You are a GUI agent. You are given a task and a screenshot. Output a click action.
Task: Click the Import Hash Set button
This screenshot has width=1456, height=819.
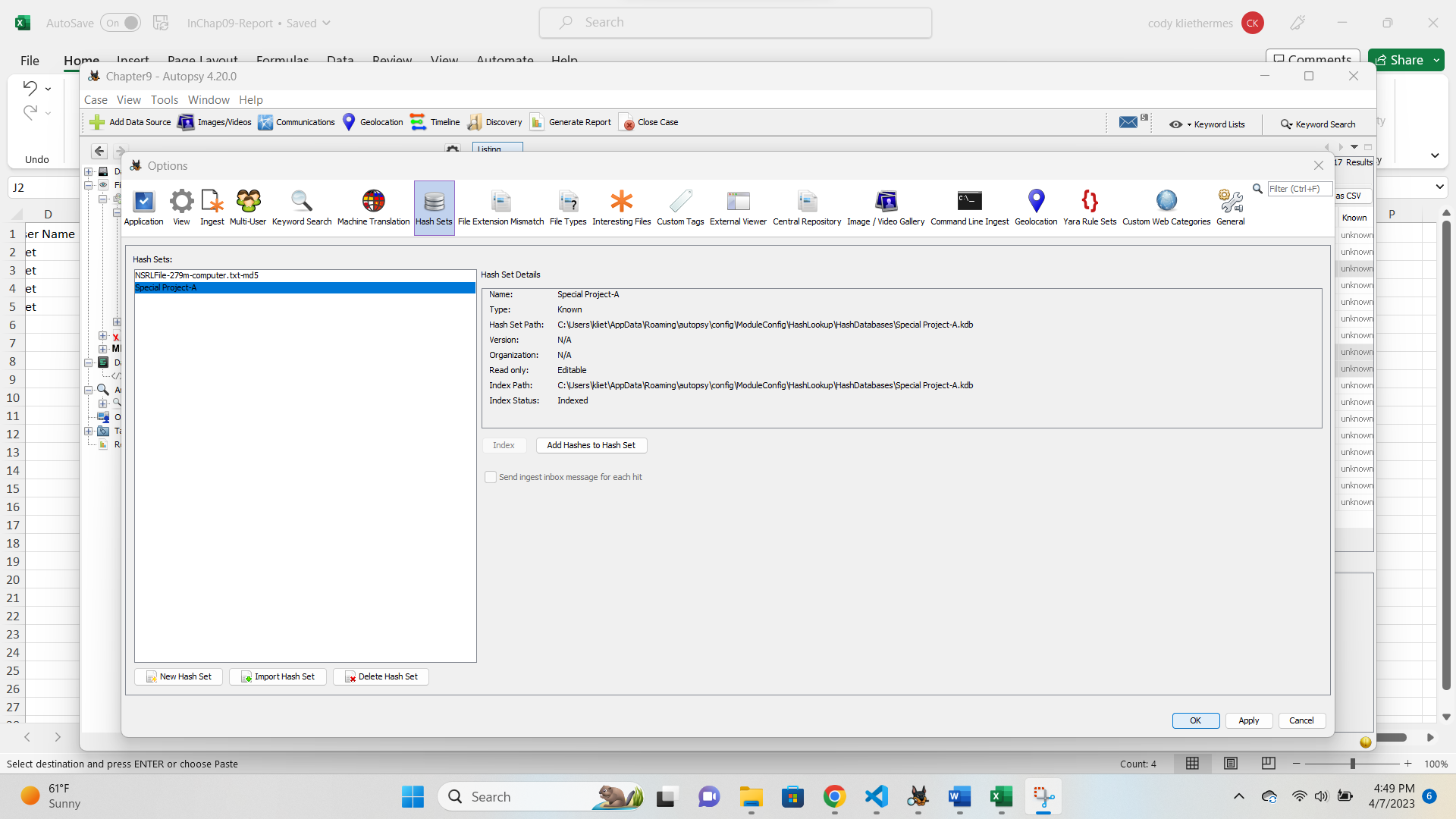(x=278, y=676)
